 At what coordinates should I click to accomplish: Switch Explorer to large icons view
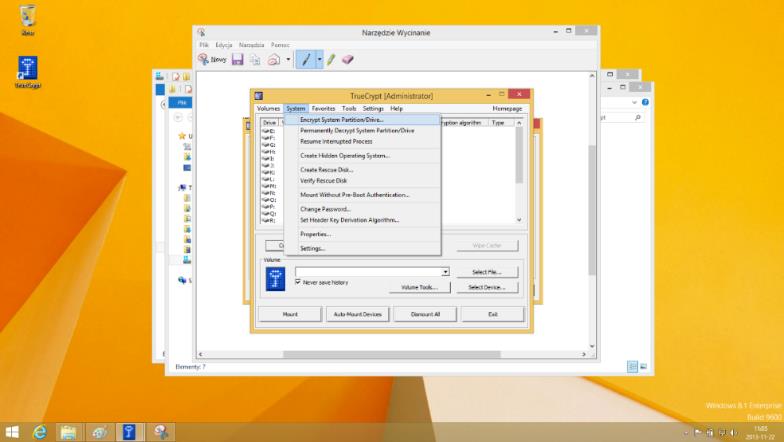coord(644,366)
